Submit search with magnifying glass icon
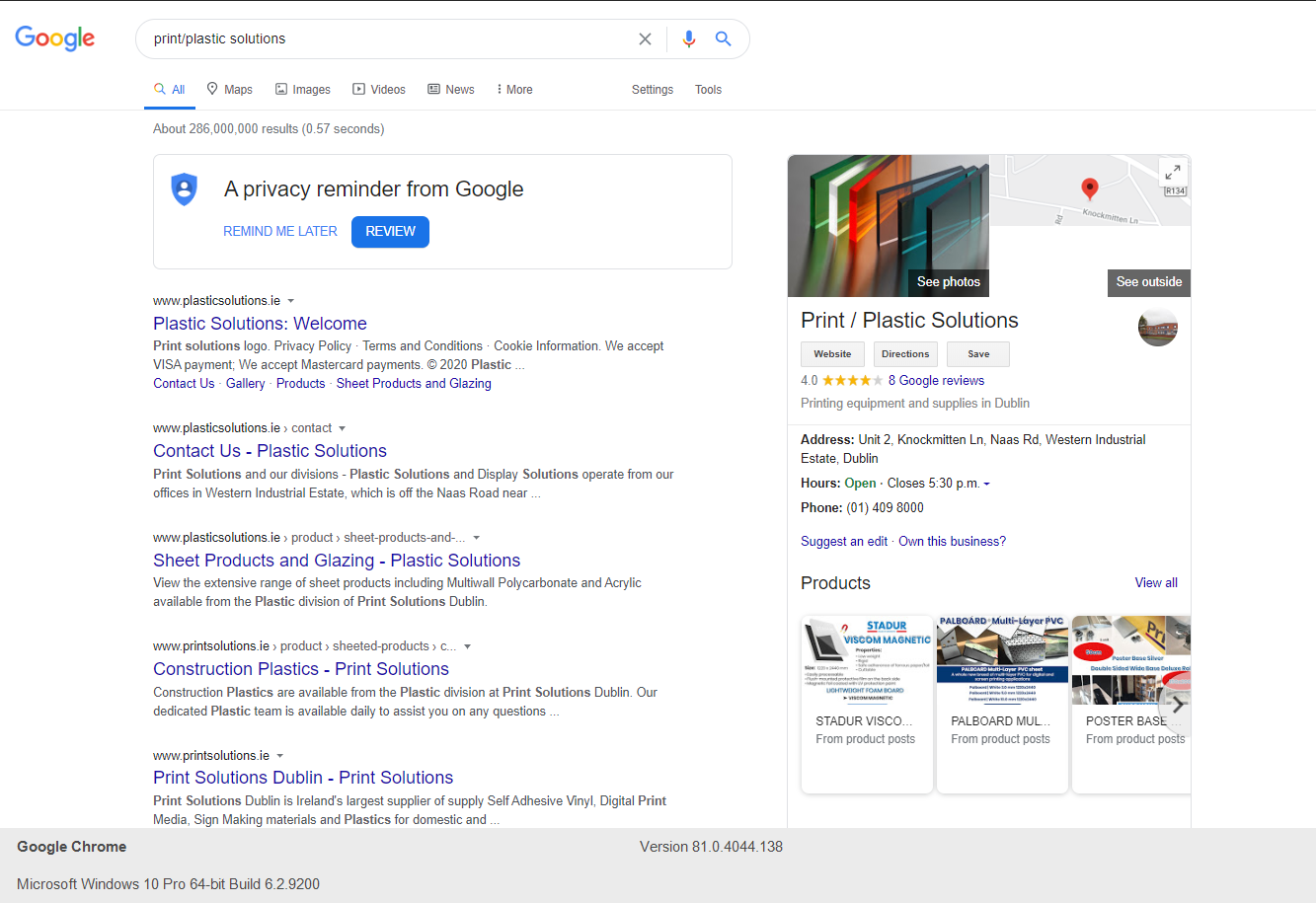The width and height of the screenshot is (1316, 903). [x=724, y=38]
